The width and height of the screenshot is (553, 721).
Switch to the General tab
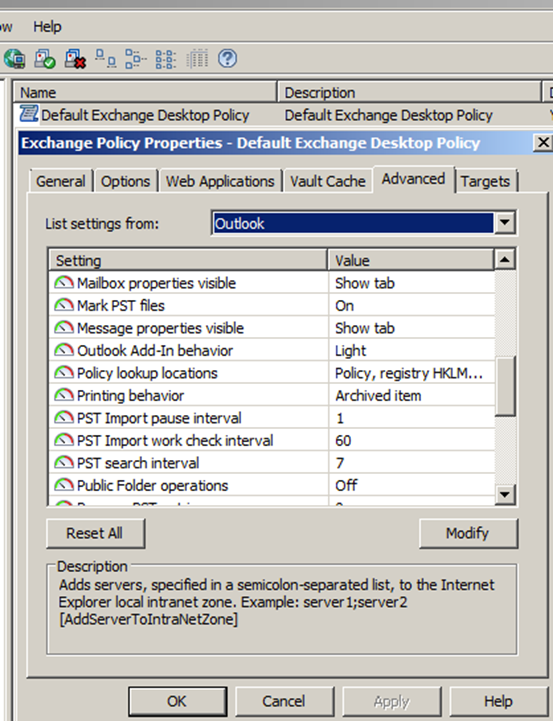[x=61, y=181]
